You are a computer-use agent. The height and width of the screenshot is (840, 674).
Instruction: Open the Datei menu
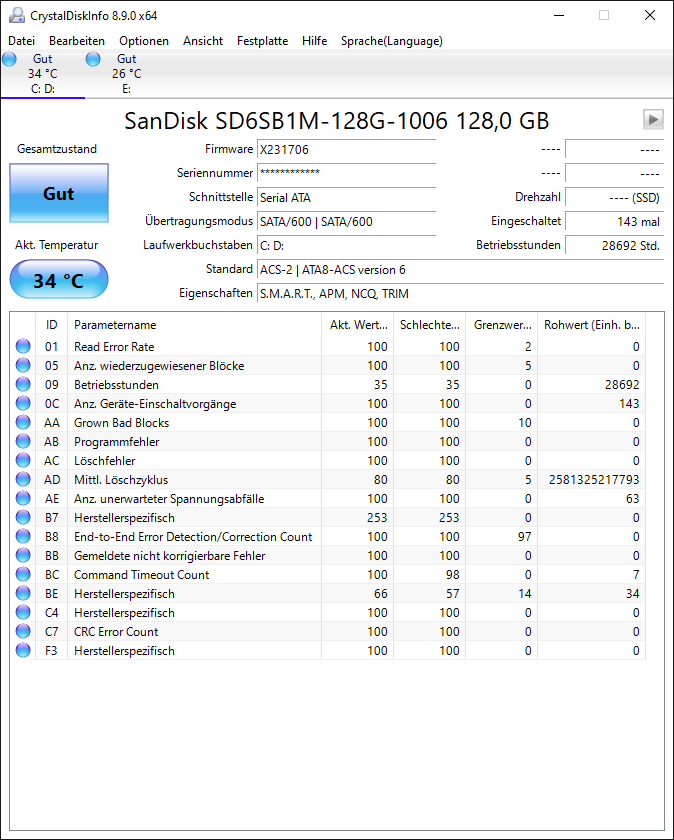[21, 41]
